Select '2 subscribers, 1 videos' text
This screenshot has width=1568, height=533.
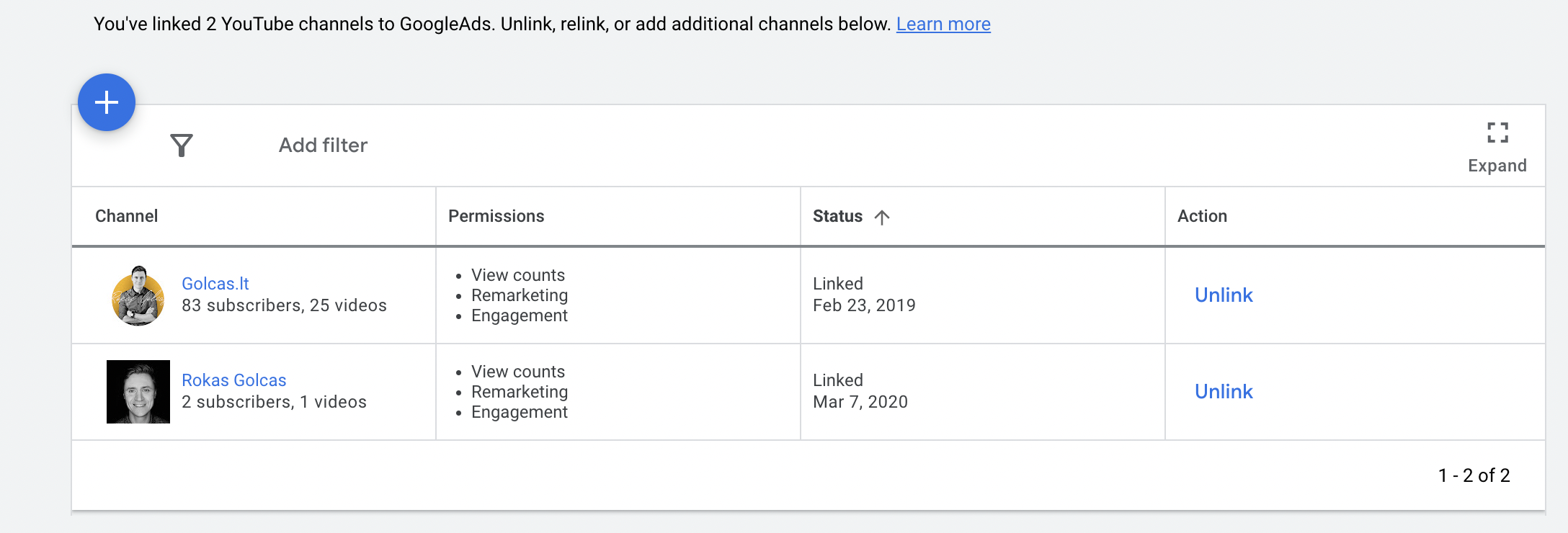(274, 402)
